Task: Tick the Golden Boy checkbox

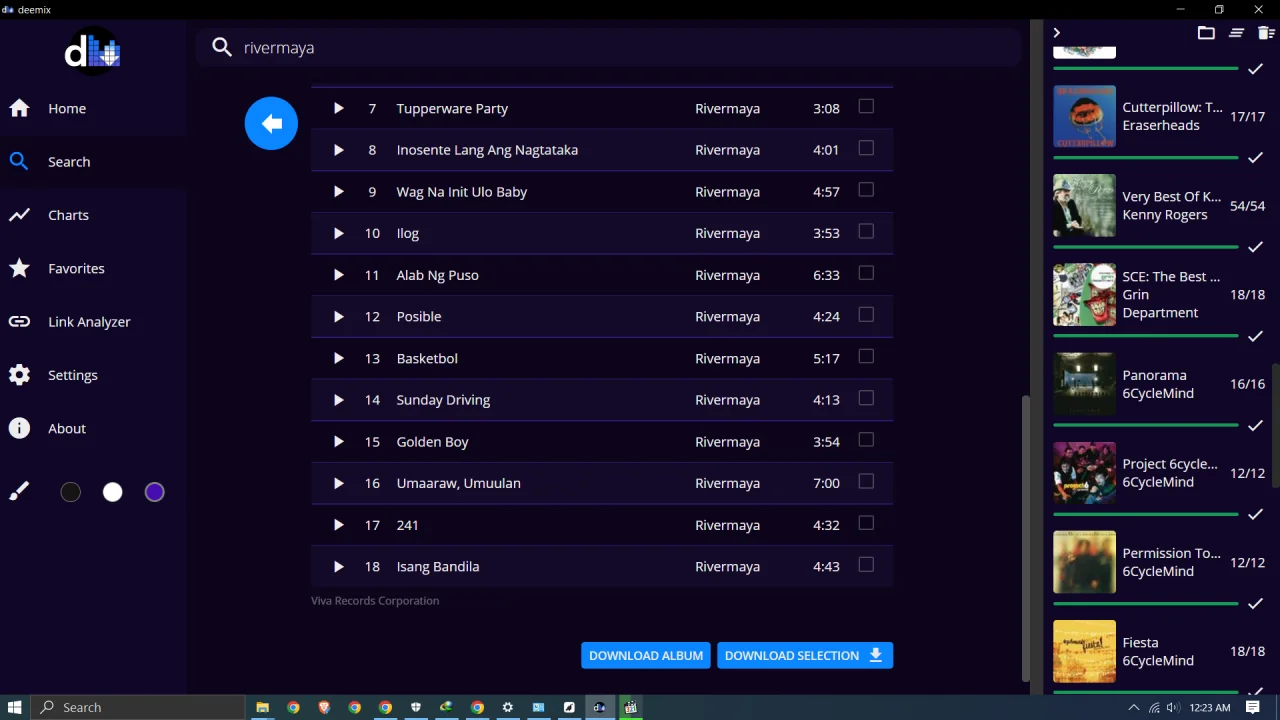Action: 866,440
